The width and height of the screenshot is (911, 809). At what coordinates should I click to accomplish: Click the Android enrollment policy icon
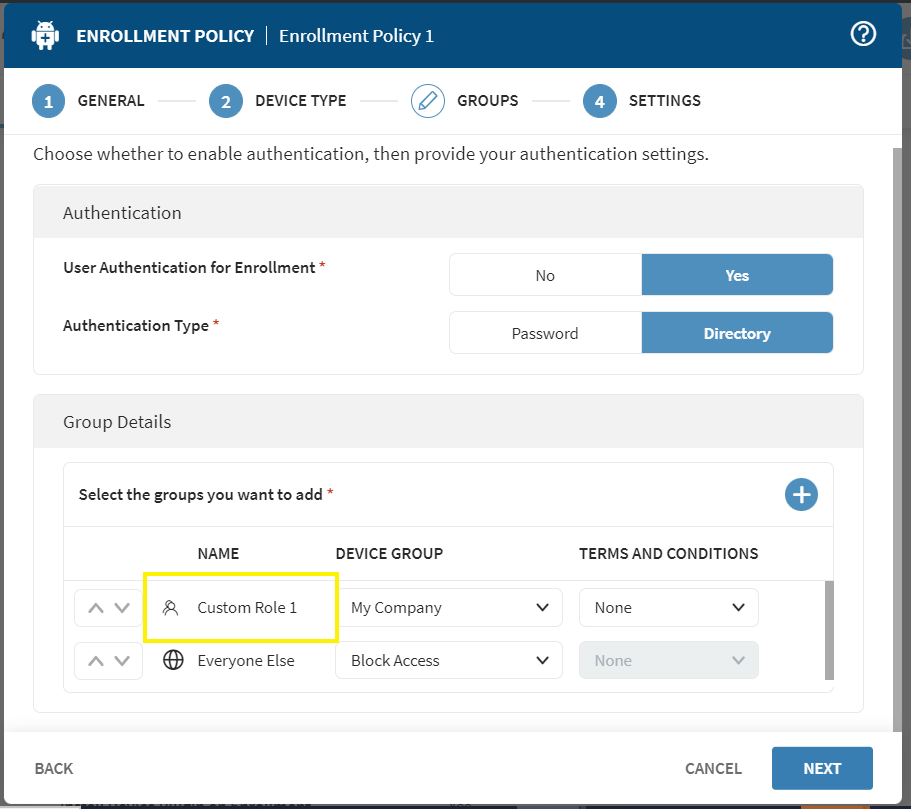pos(46,35)
